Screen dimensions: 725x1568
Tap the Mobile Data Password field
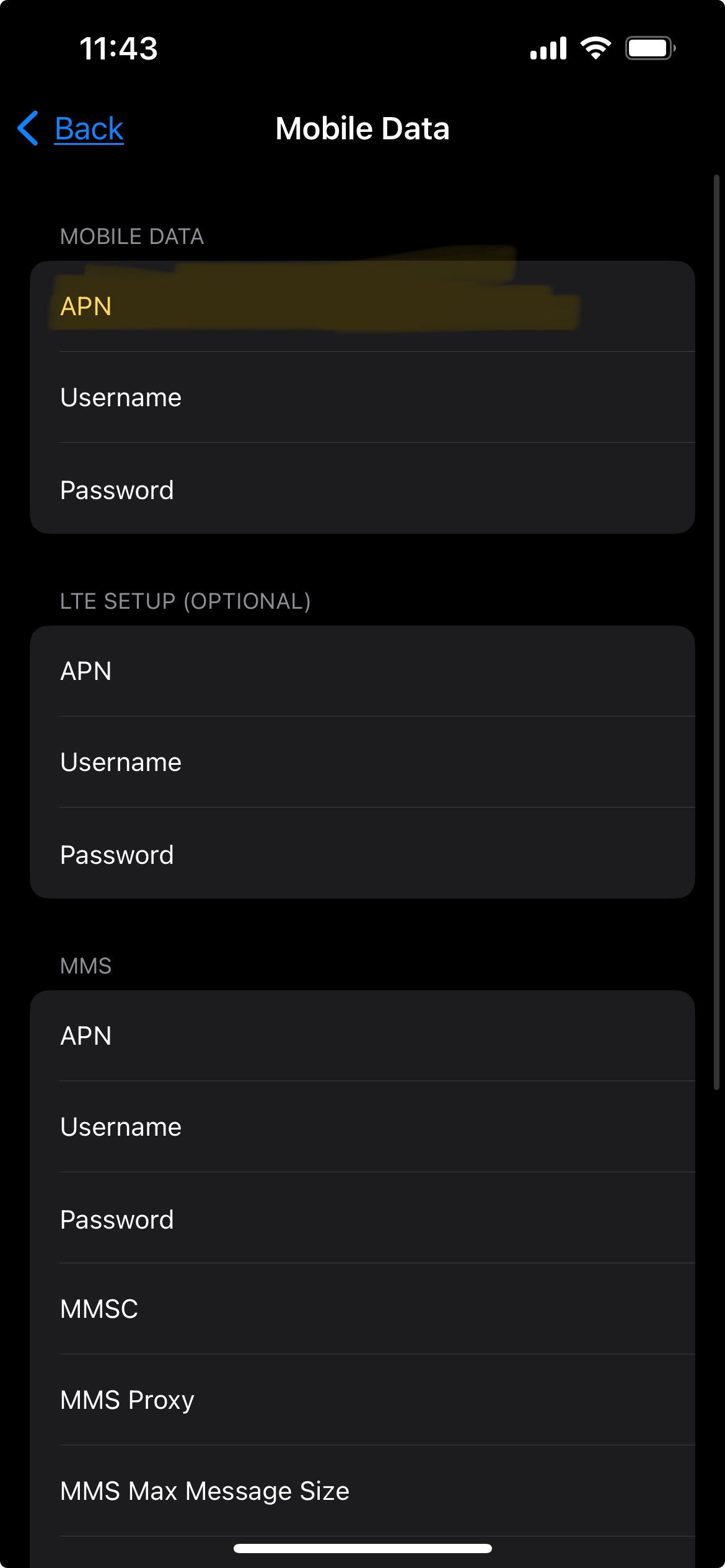[362, 490]
